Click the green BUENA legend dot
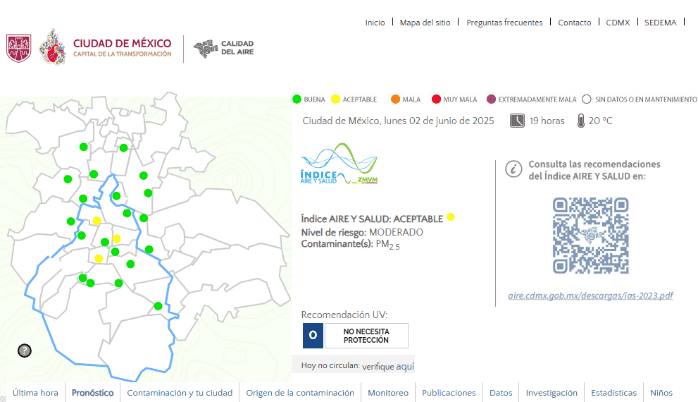The image size is (698, 402). (296, 99)
